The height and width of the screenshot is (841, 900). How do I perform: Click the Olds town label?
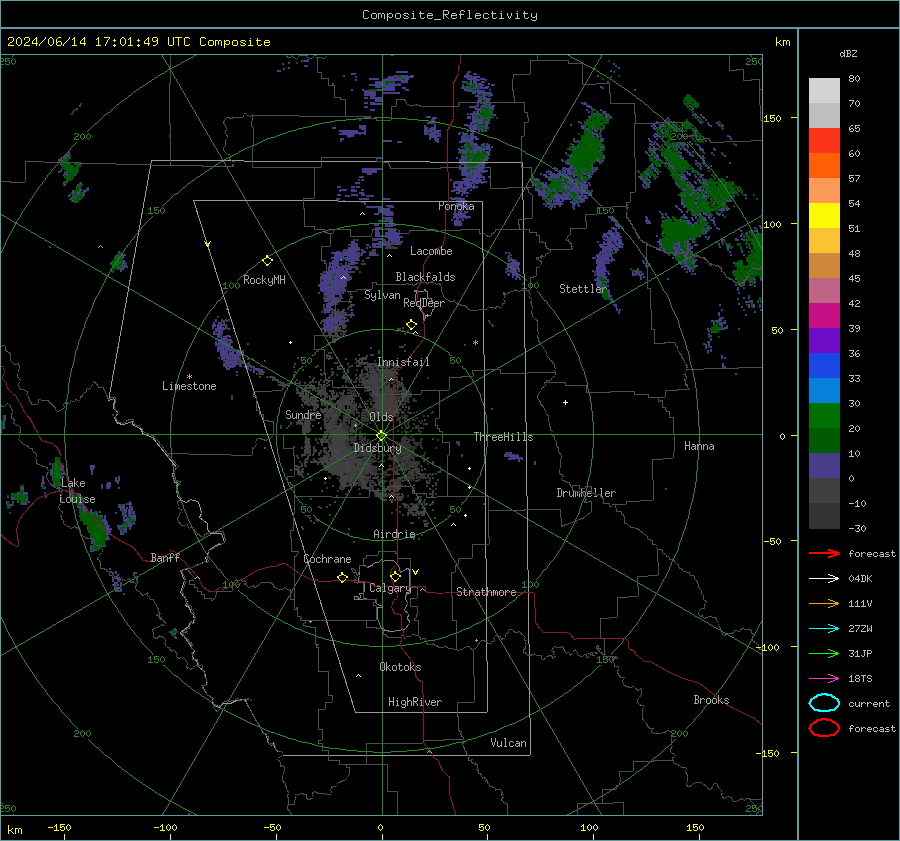(381, 417)
